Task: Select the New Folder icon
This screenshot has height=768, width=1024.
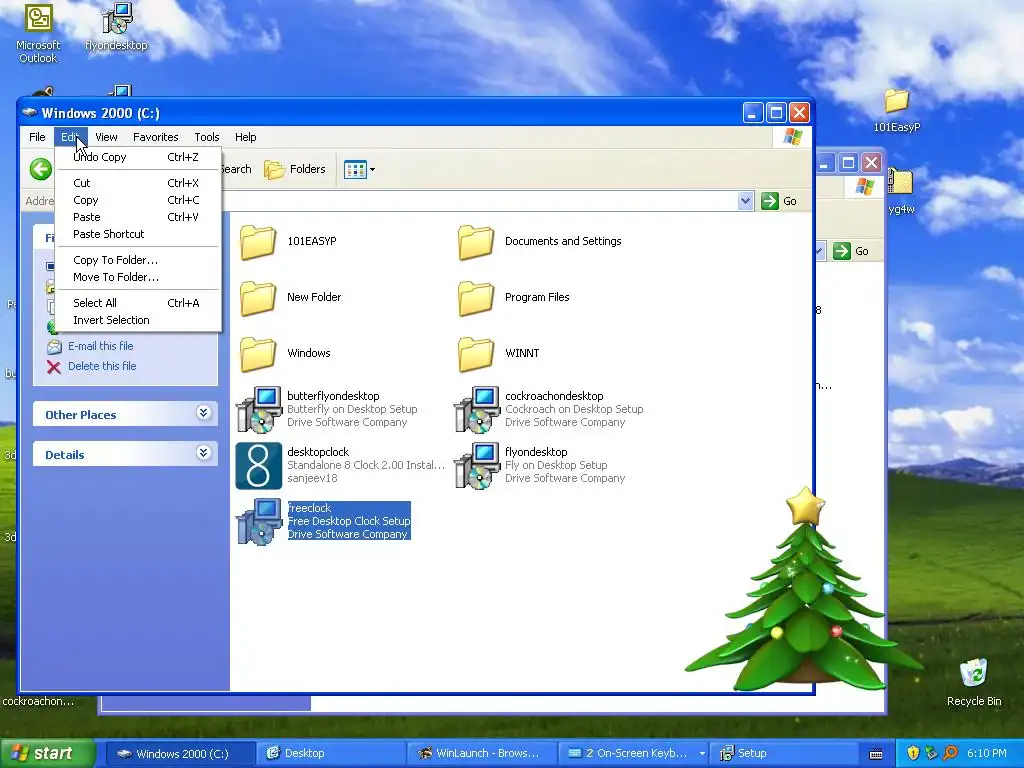Action: (257, 298)
